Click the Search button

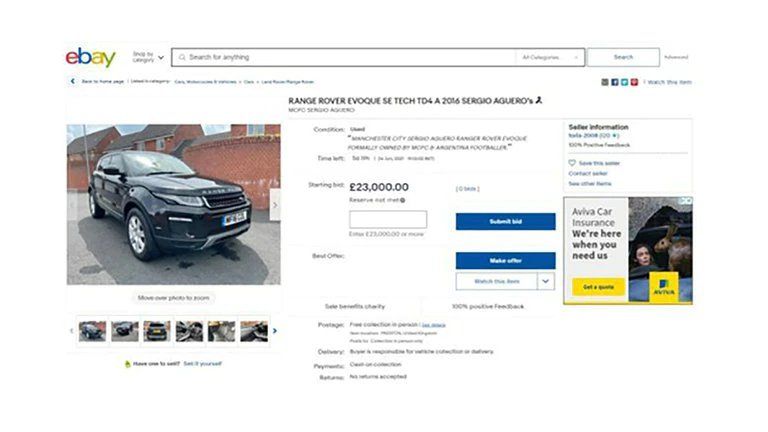coord(623,57)
